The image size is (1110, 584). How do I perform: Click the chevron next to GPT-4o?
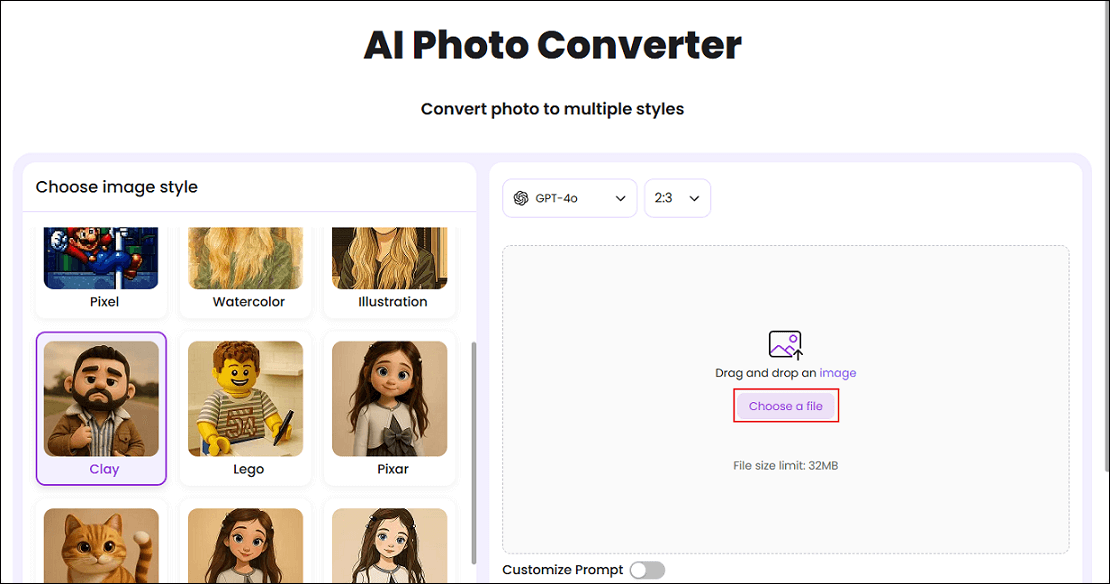(x=620, y=198)
